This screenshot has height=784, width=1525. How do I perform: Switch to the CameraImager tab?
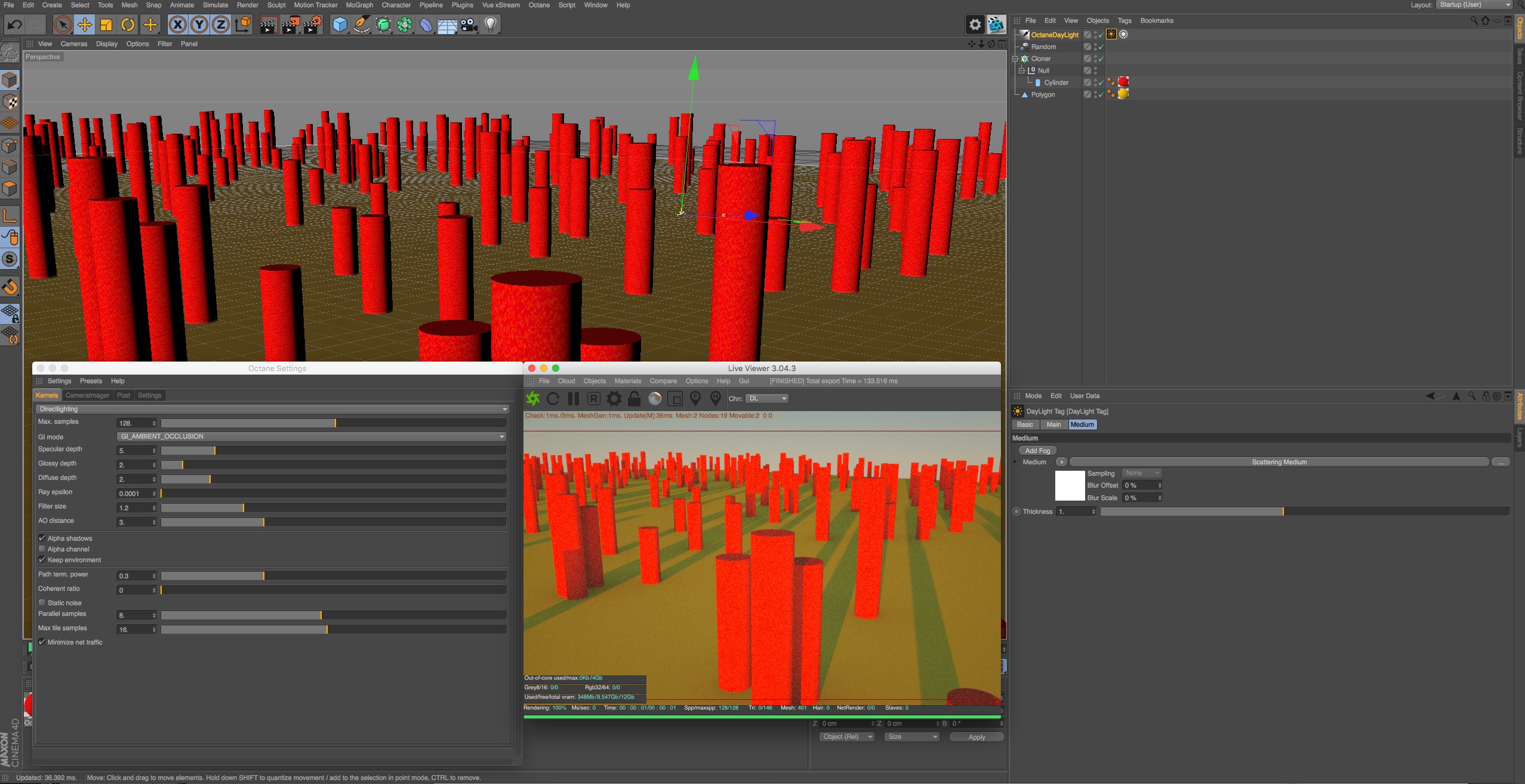(x=87, y=396)
